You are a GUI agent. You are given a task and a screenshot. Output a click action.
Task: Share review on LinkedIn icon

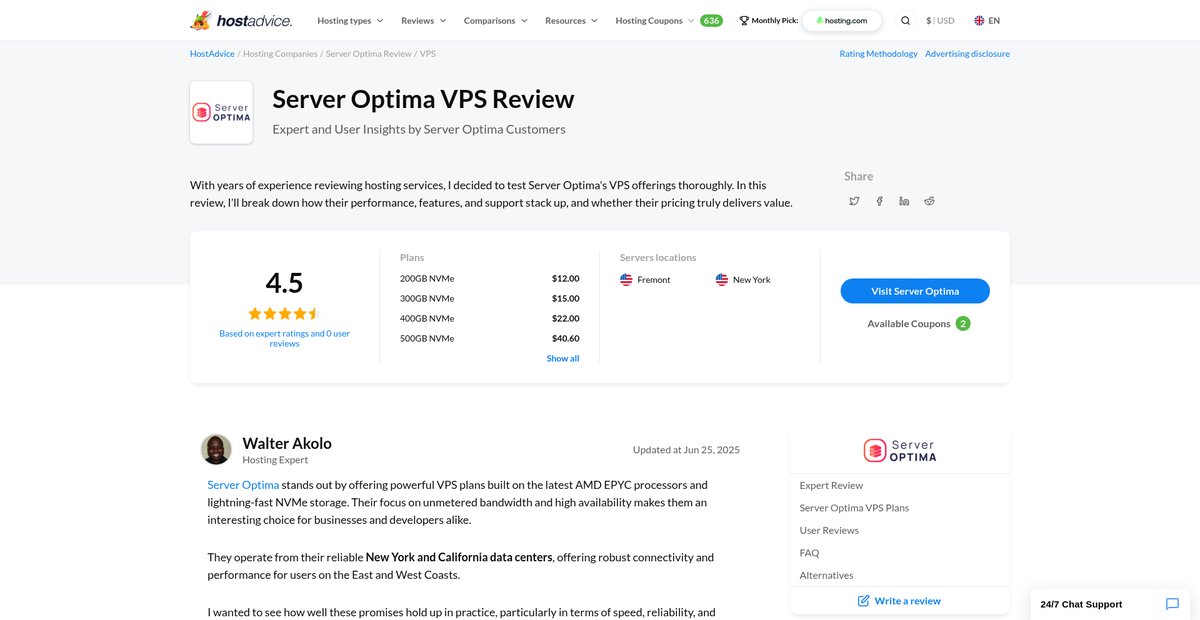coord(904,201)
